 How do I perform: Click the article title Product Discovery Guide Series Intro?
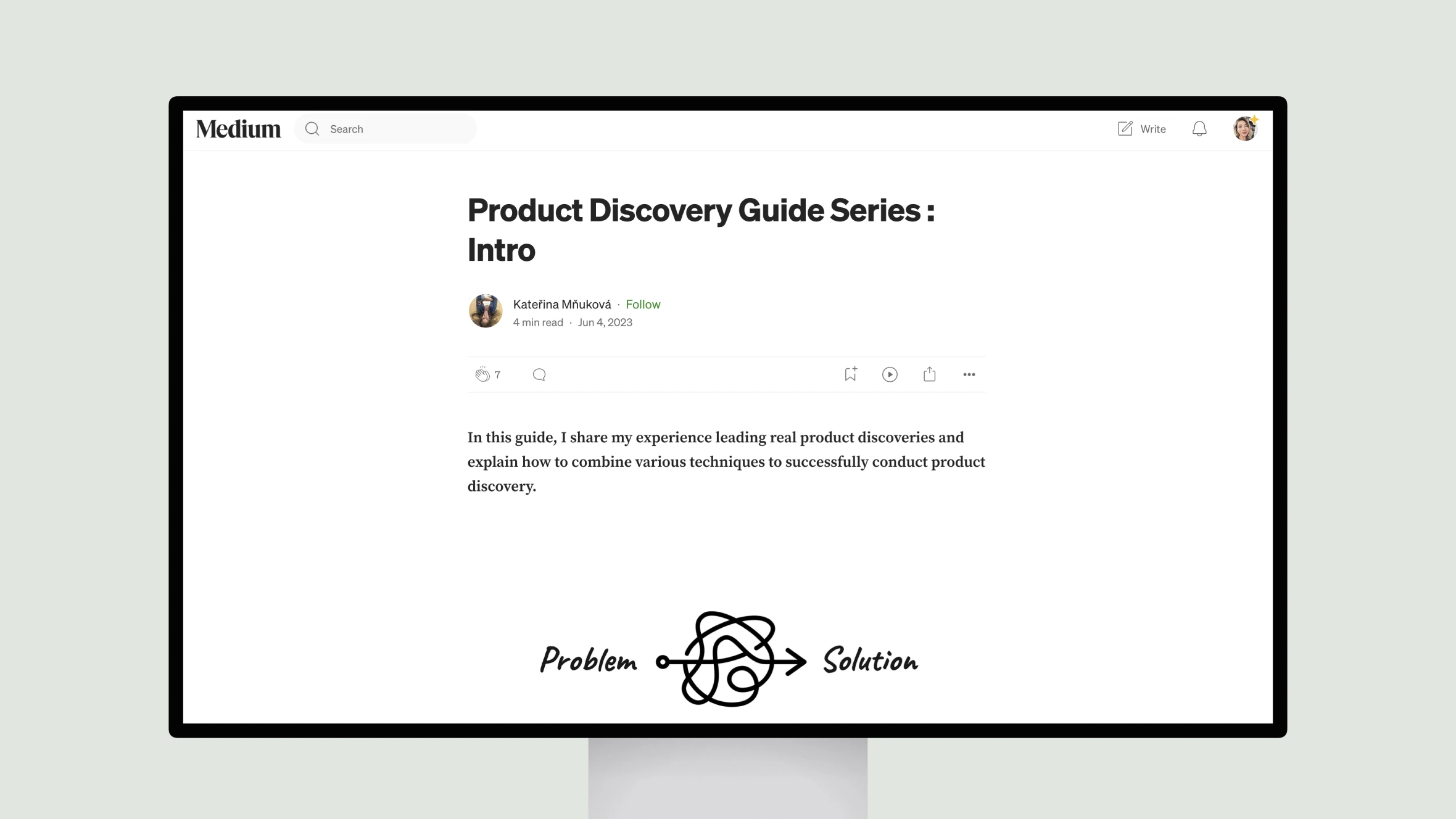(700, 228)
